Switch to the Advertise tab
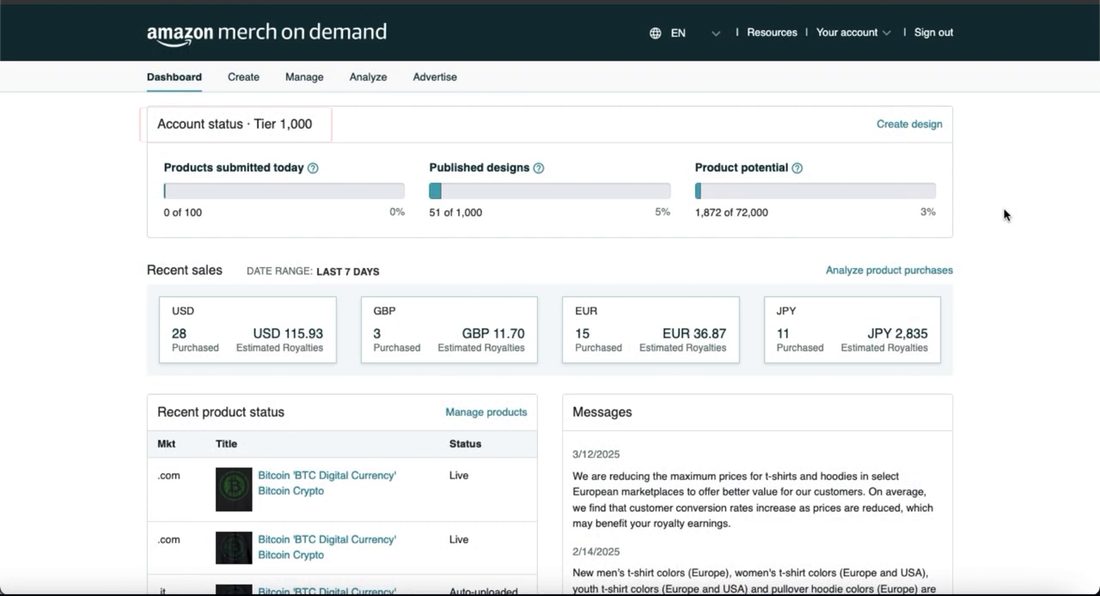The image size is (1100, 596). tap(435, 77)
